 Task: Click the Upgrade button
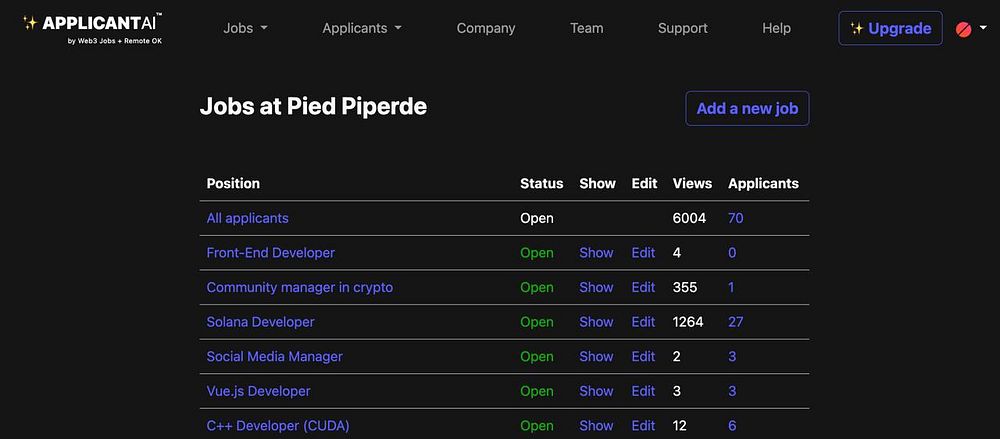point(890,28)
